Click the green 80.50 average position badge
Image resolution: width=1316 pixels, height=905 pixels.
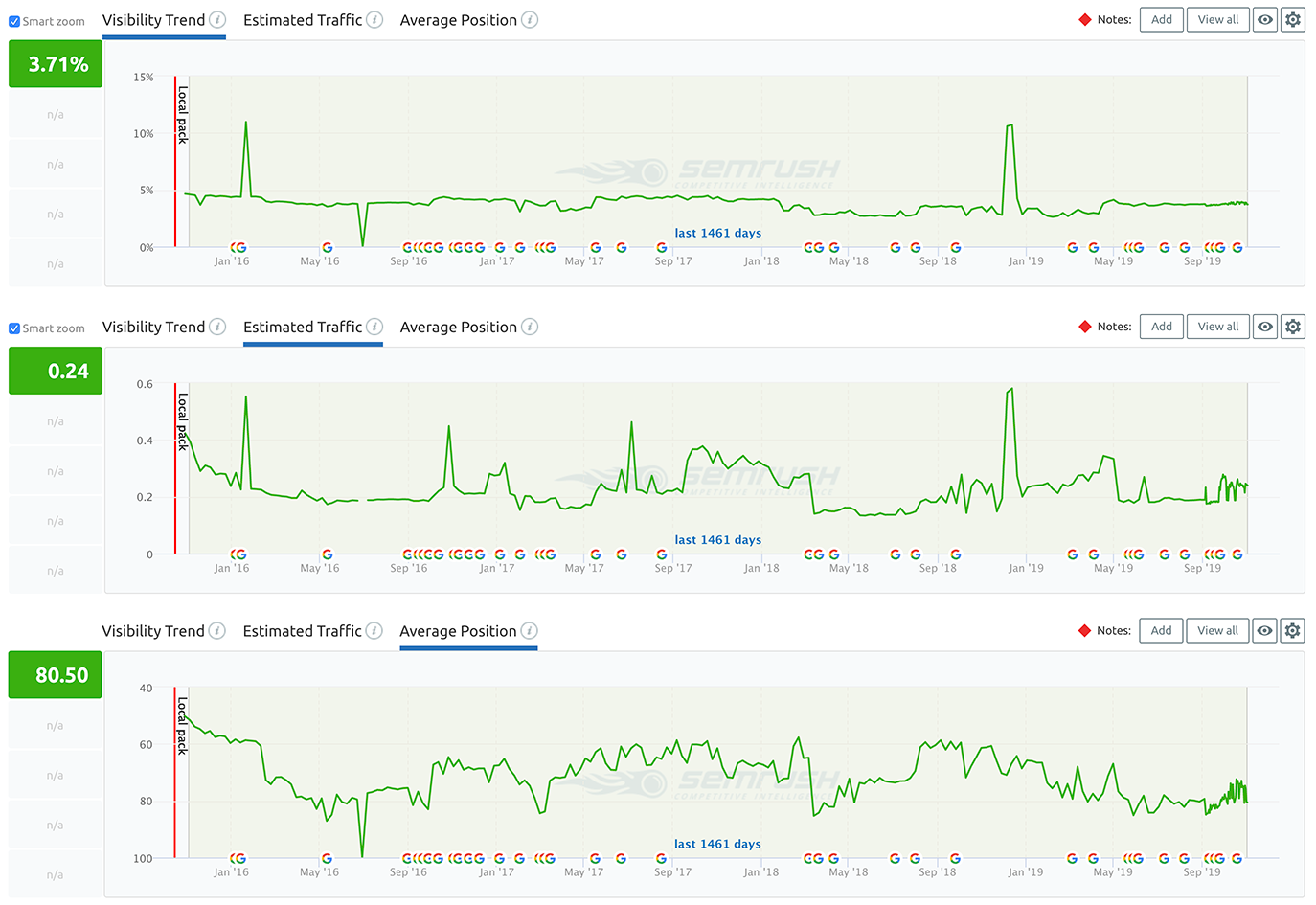pyautogui.click(x=56, y=675)
